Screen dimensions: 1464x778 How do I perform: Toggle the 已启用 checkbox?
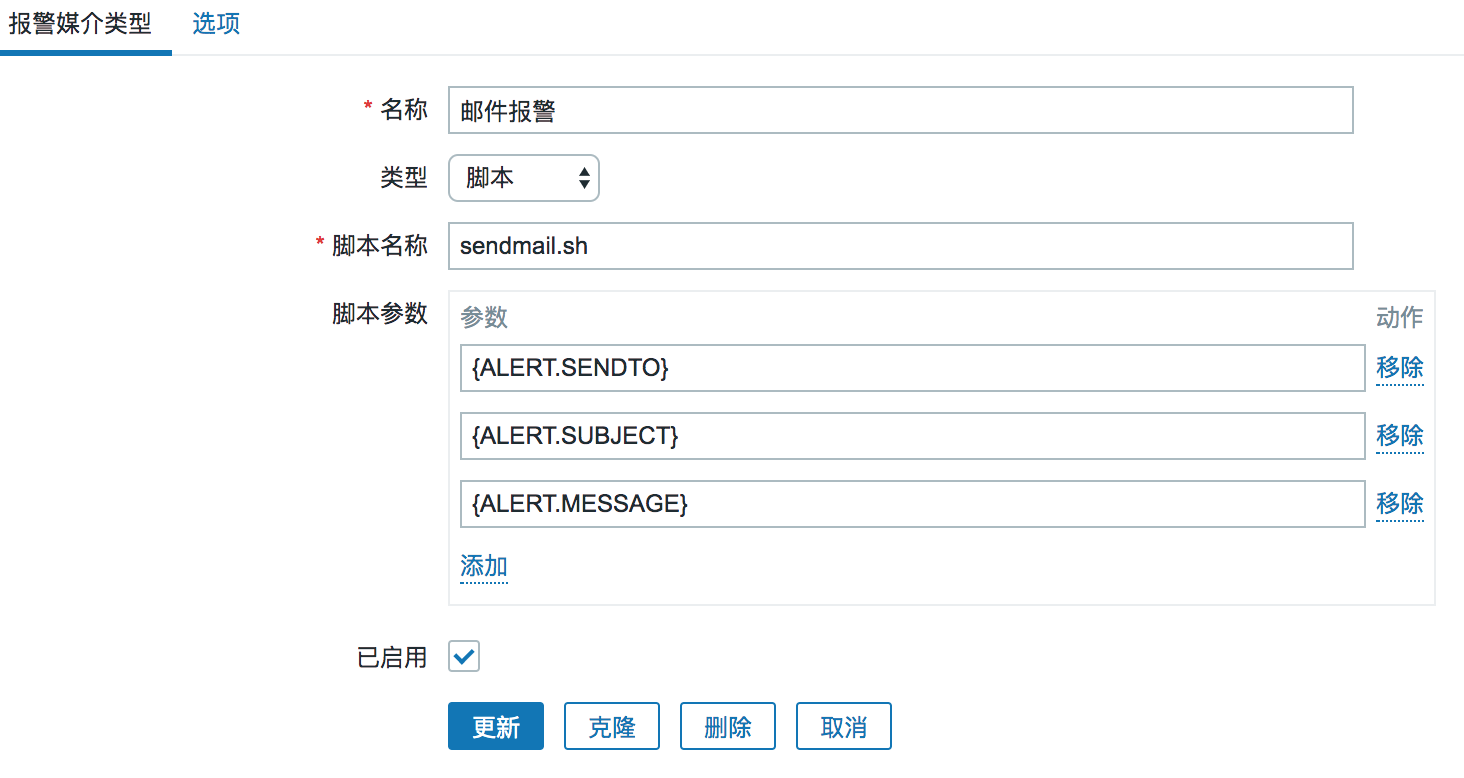pyautogui.click(x=464, y=656)
